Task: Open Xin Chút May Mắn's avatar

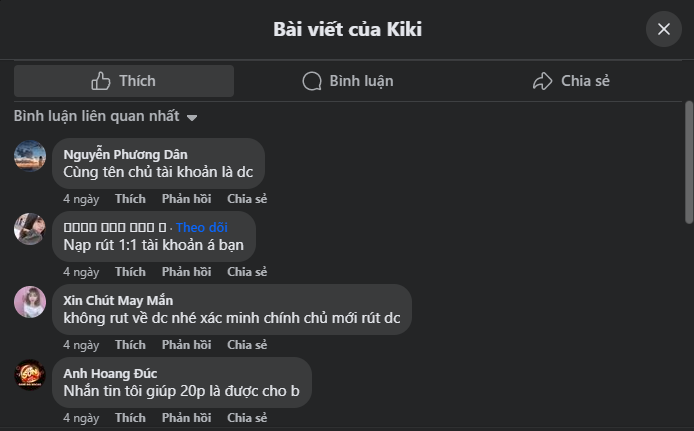Action: pos(30,302)
